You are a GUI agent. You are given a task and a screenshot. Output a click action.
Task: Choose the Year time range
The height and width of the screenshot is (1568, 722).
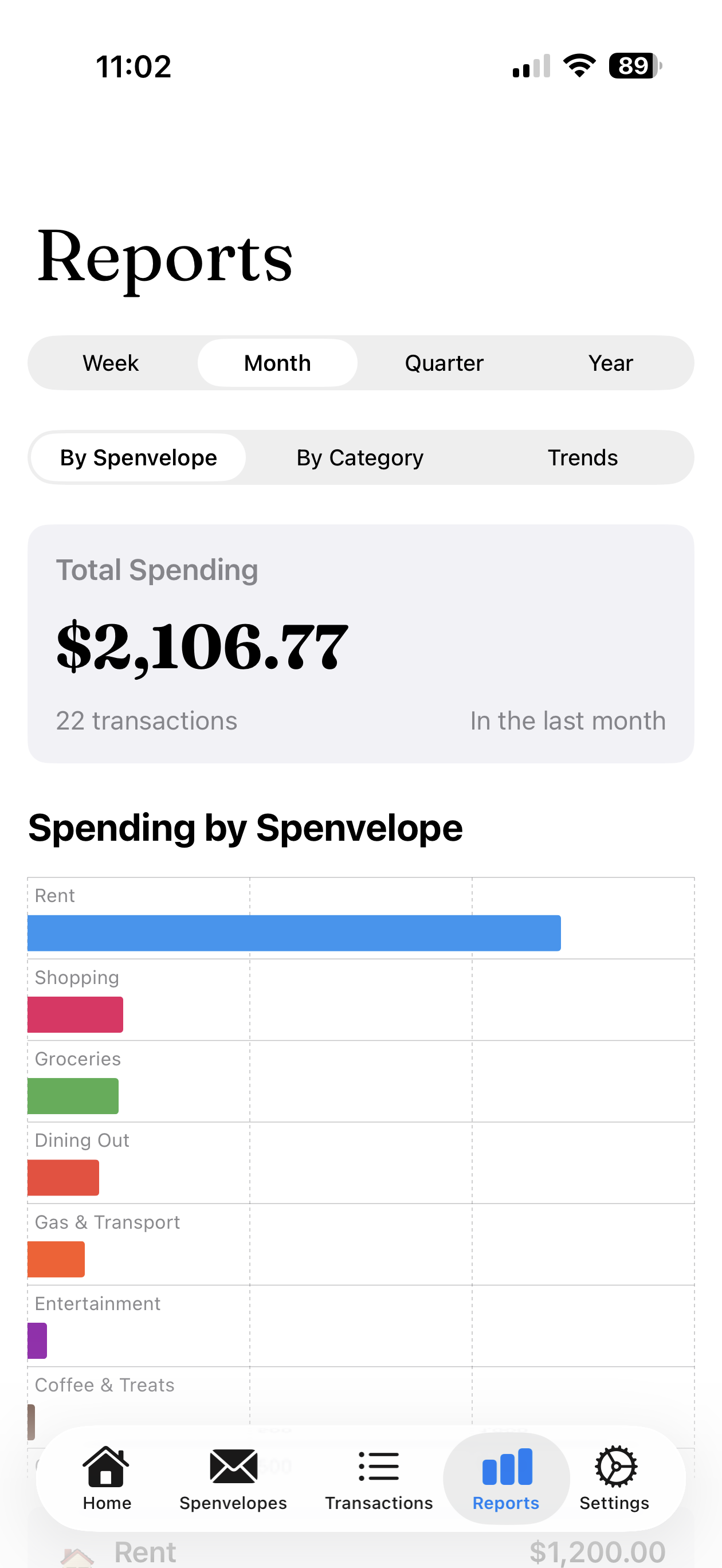tap(611, 363)
